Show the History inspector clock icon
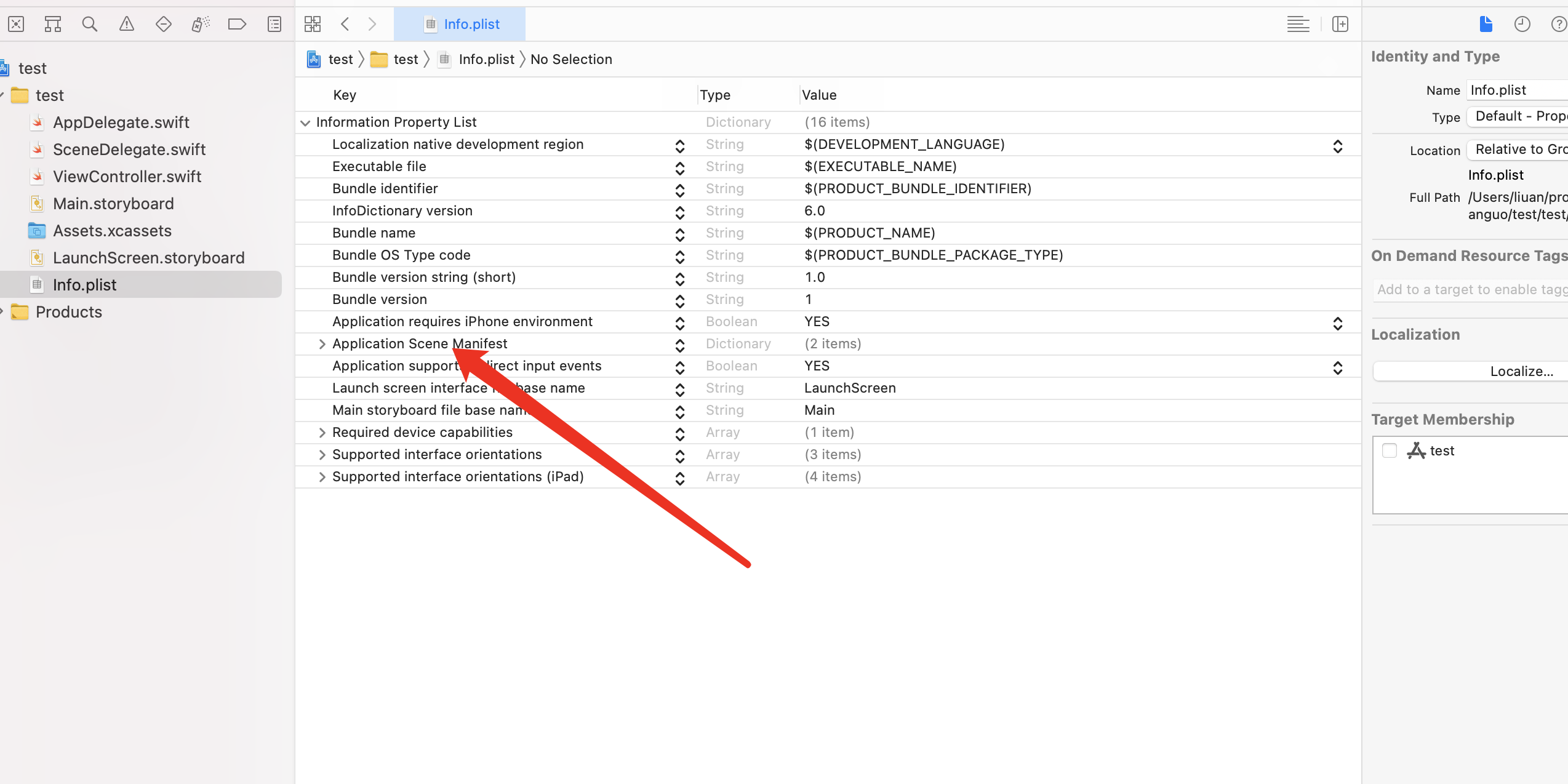Screen dimensions: 1568x784 (x=1522, y=24)
